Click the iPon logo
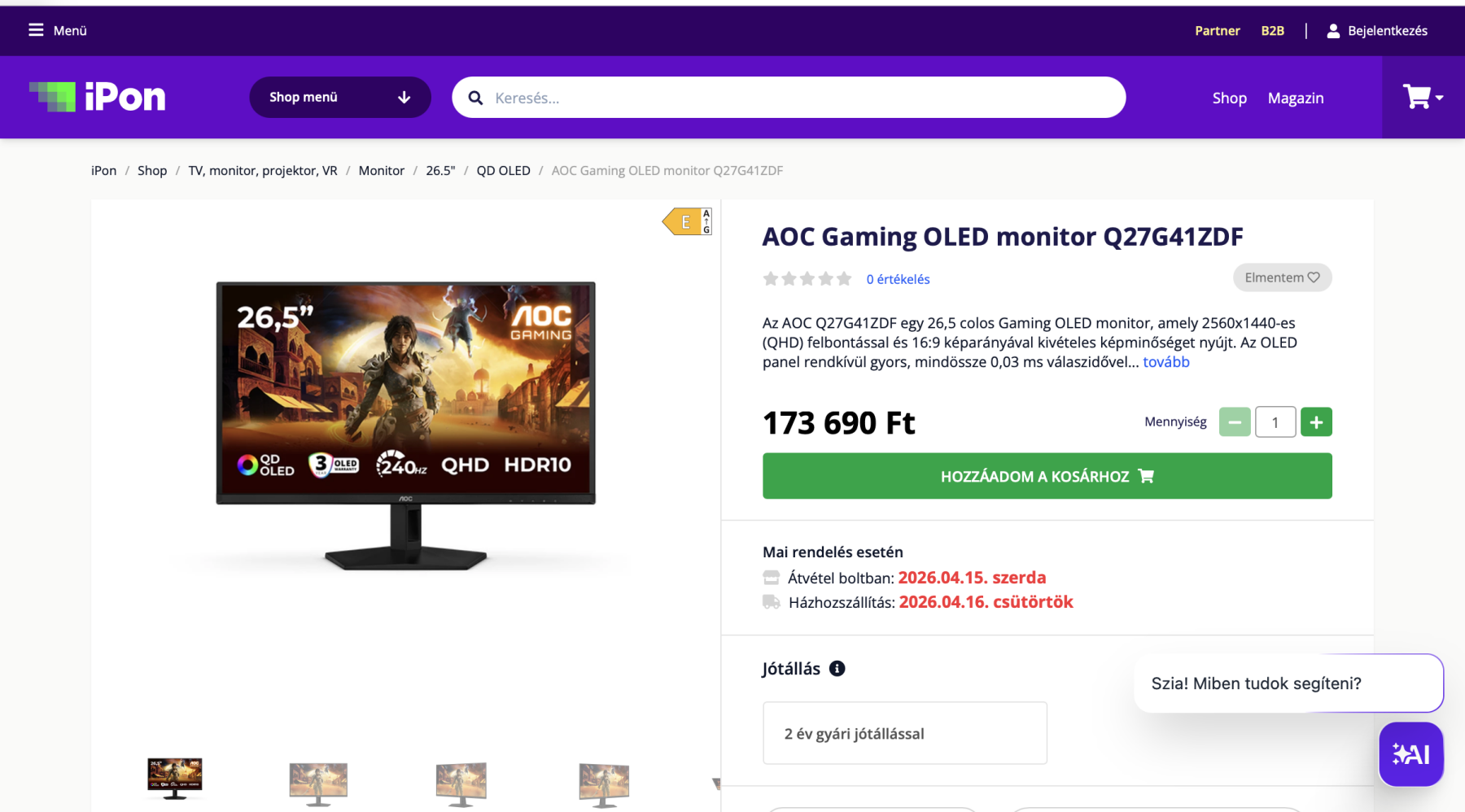Image resolution: width=1465 pixels, height=812 pixels. click(x=98, y=97)
